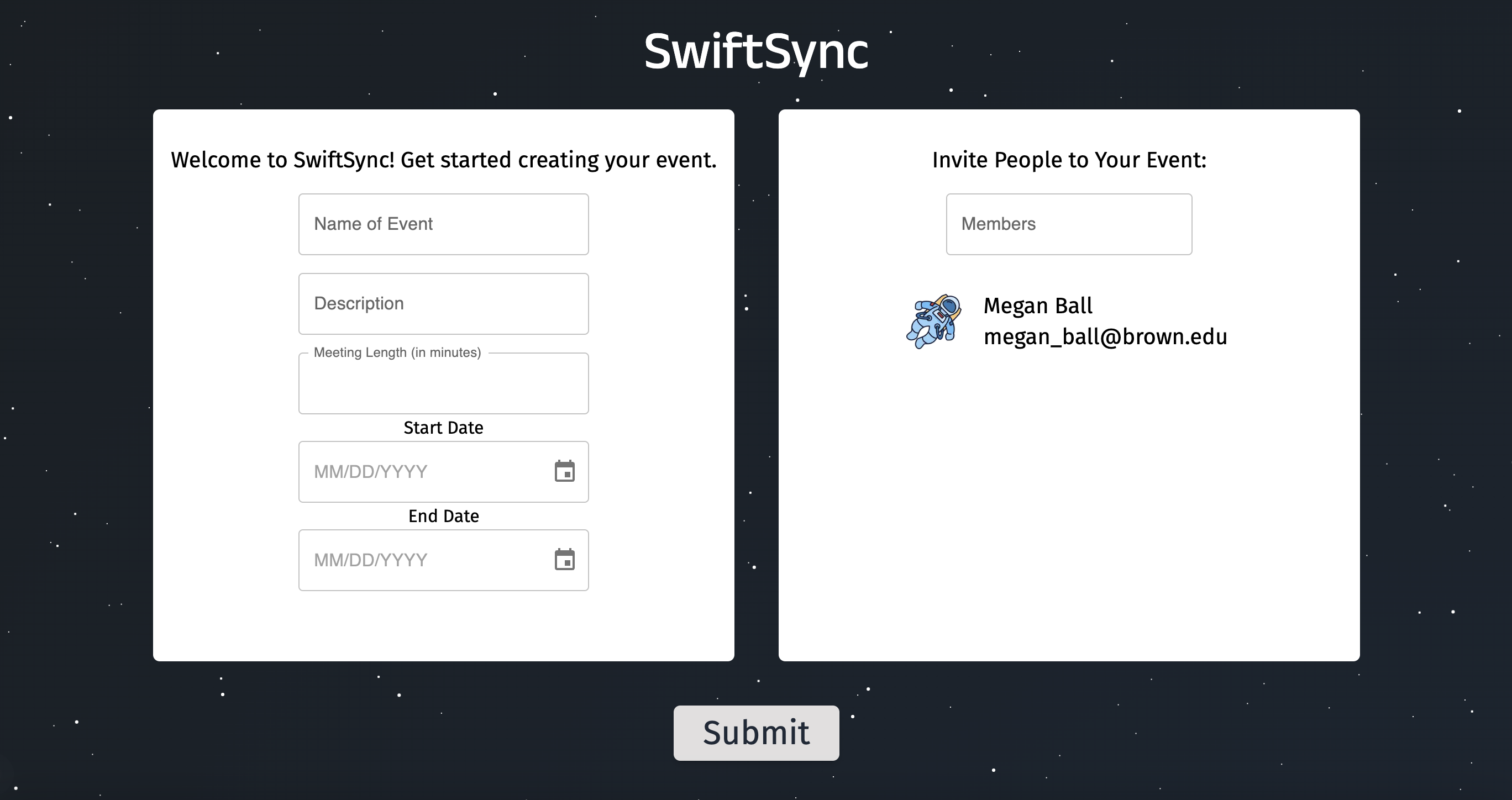1512x800 pixels.
Task: Click into the Description text box
Action: [443, 303]
